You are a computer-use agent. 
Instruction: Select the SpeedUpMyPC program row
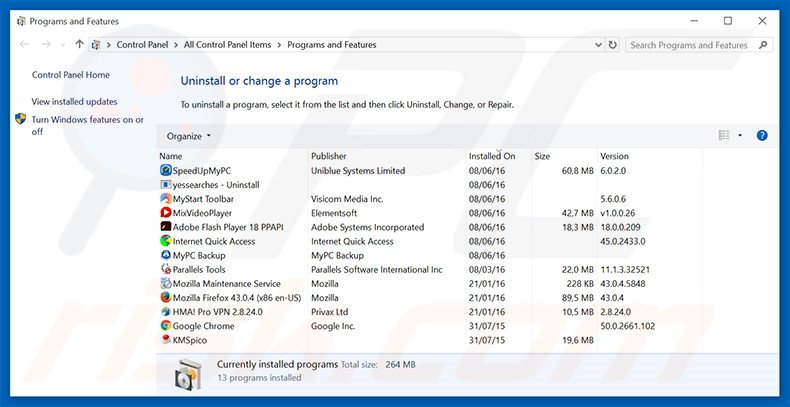pos(429,170)
